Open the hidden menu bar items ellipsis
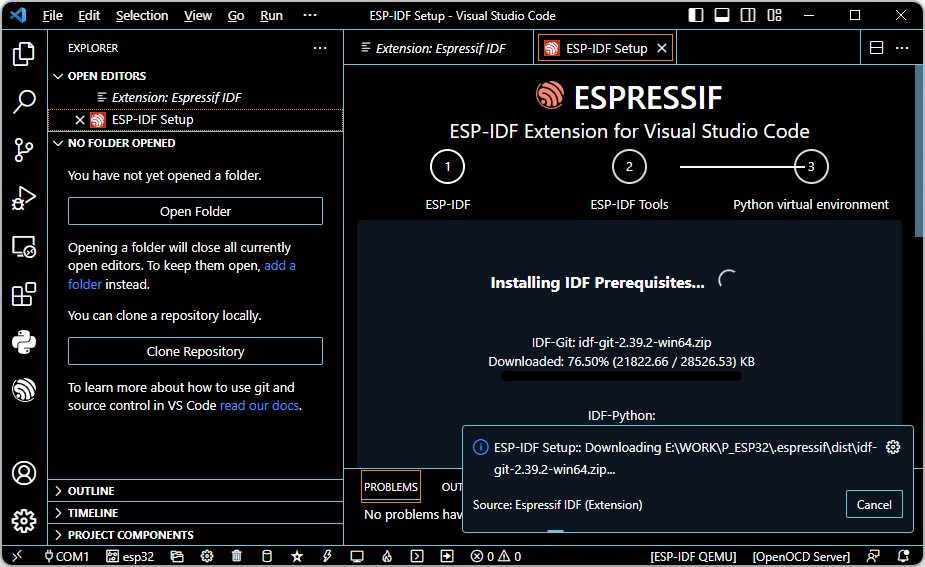This screenshot has height=567, width=925. coord(310,15)
